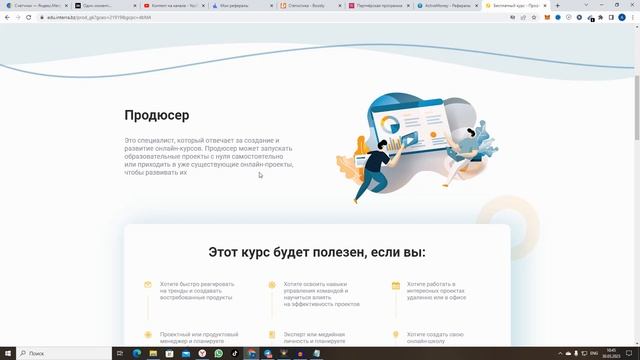The image size is (640, 360).
Task: Switch to the YouTube content tab
Action: pyautogui.click(x=174, y=6)
